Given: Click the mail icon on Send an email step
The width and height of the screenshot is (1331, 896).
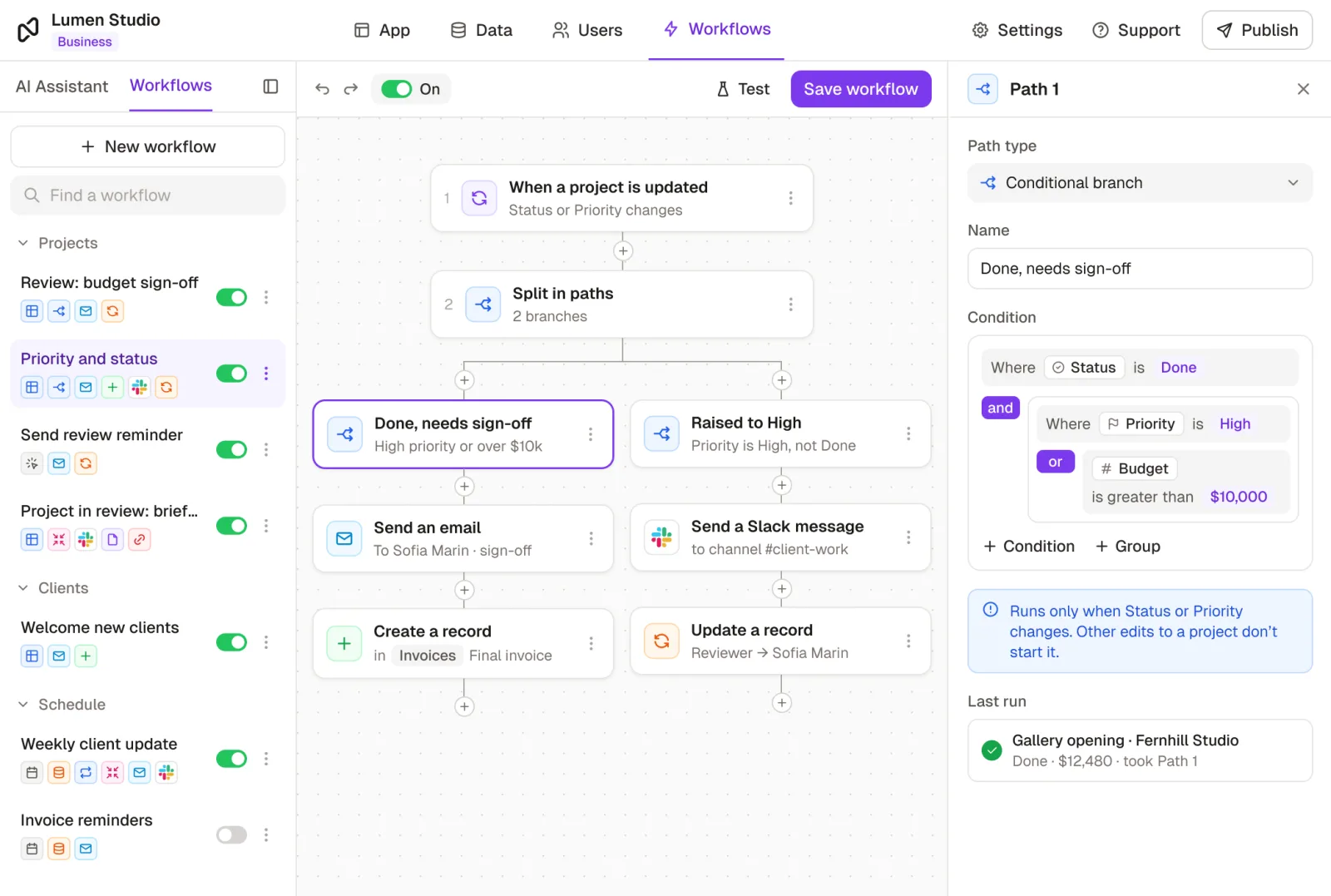Looking at the screenshot, I should click(x=344, y=539).
